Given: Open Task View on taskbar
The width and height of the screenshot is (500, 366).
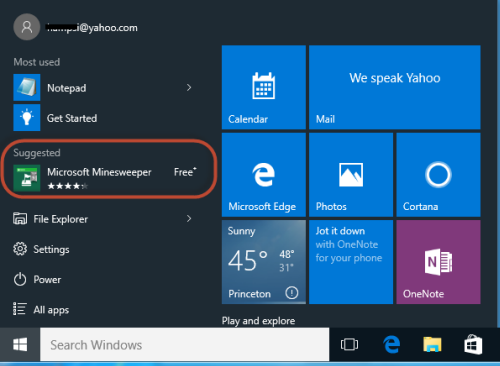Looking at the screenshot, I should click(349, 344).
